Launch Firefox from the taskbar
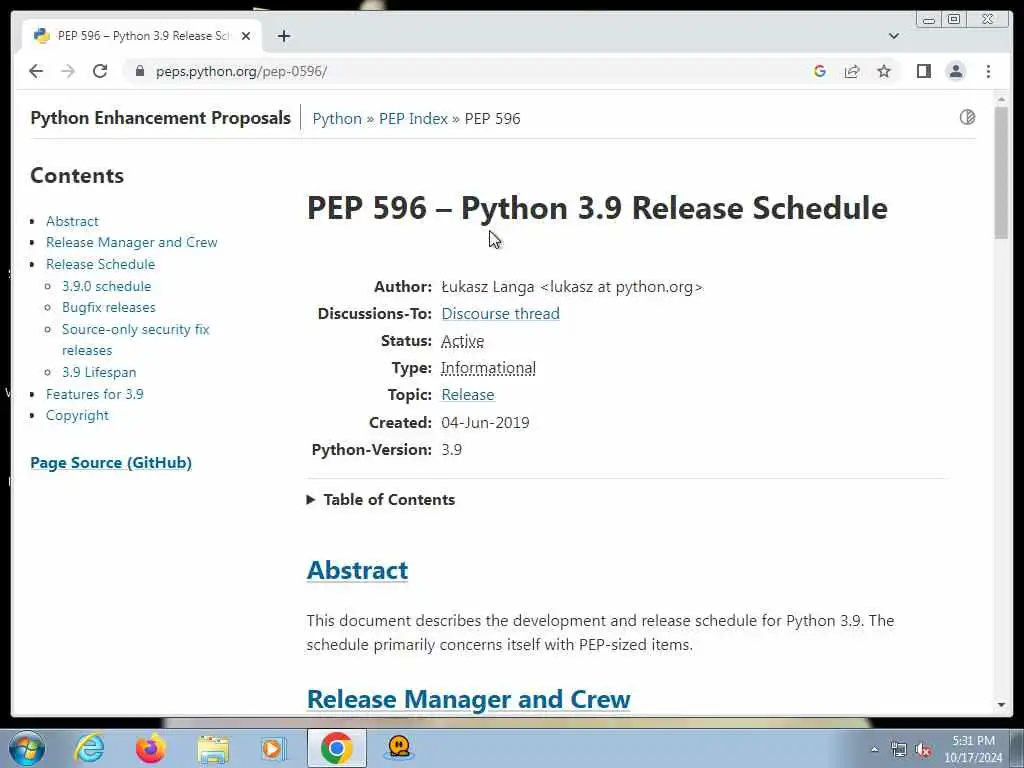1024x768 pixels. tap(151, 748)
